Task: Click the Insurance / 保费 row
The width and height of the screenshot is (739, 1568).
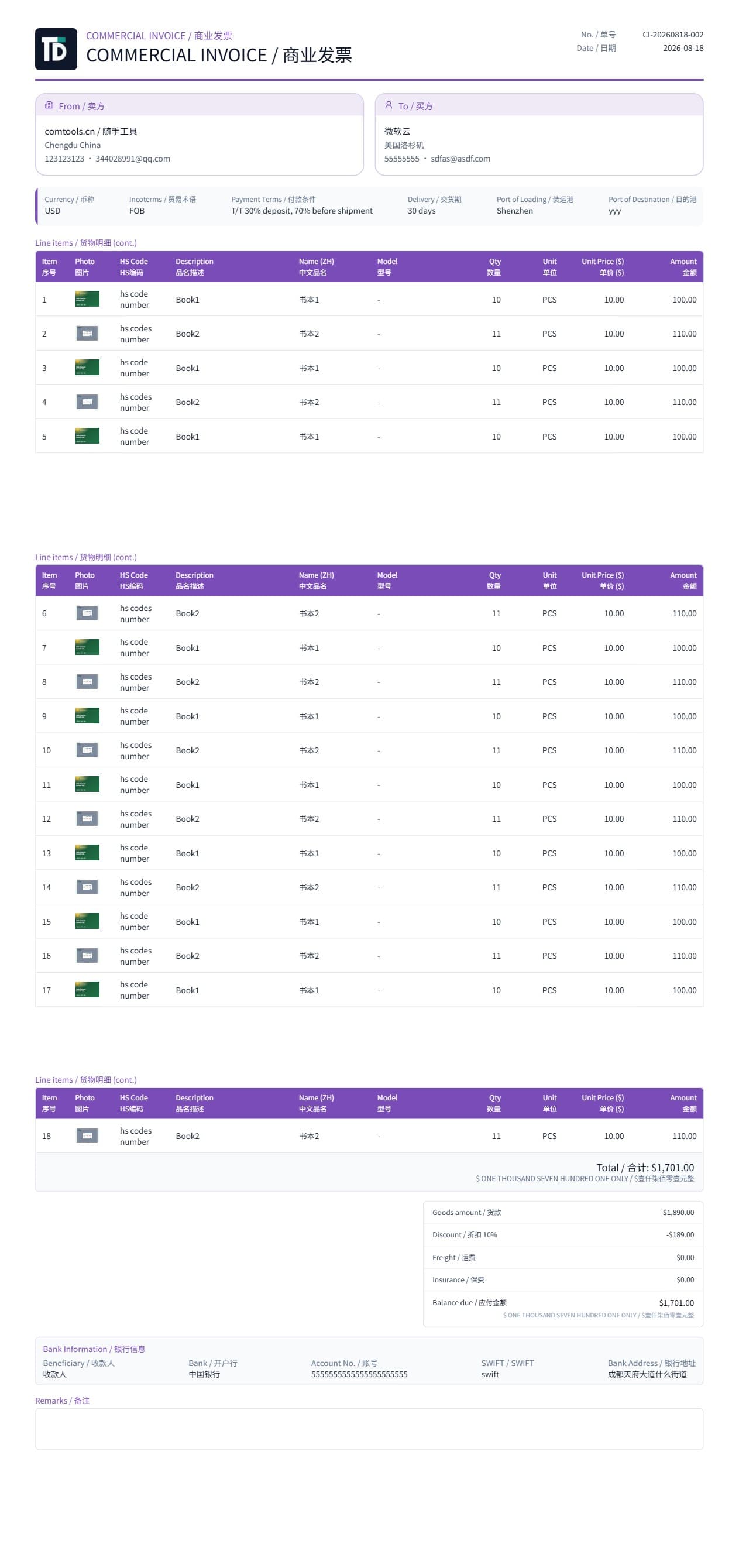Action: (x=563, y=1280)
